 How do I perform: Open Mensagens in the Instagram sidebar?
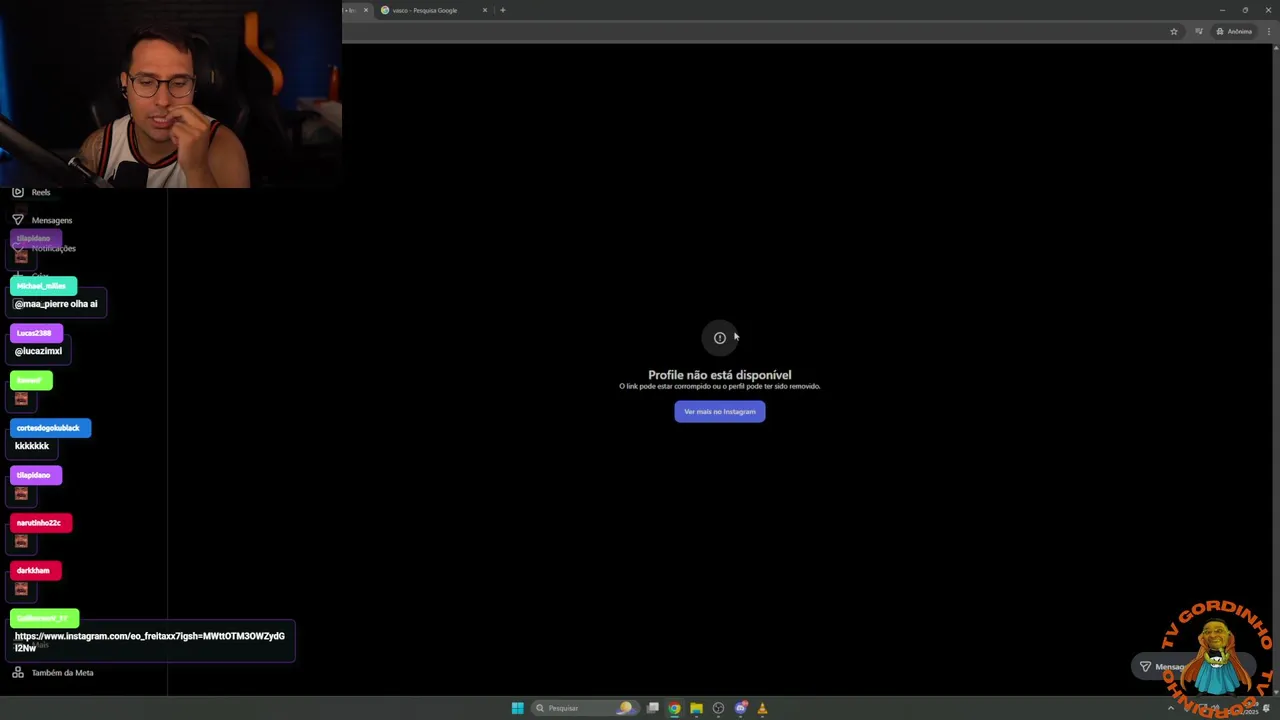[x=42, y=220]
